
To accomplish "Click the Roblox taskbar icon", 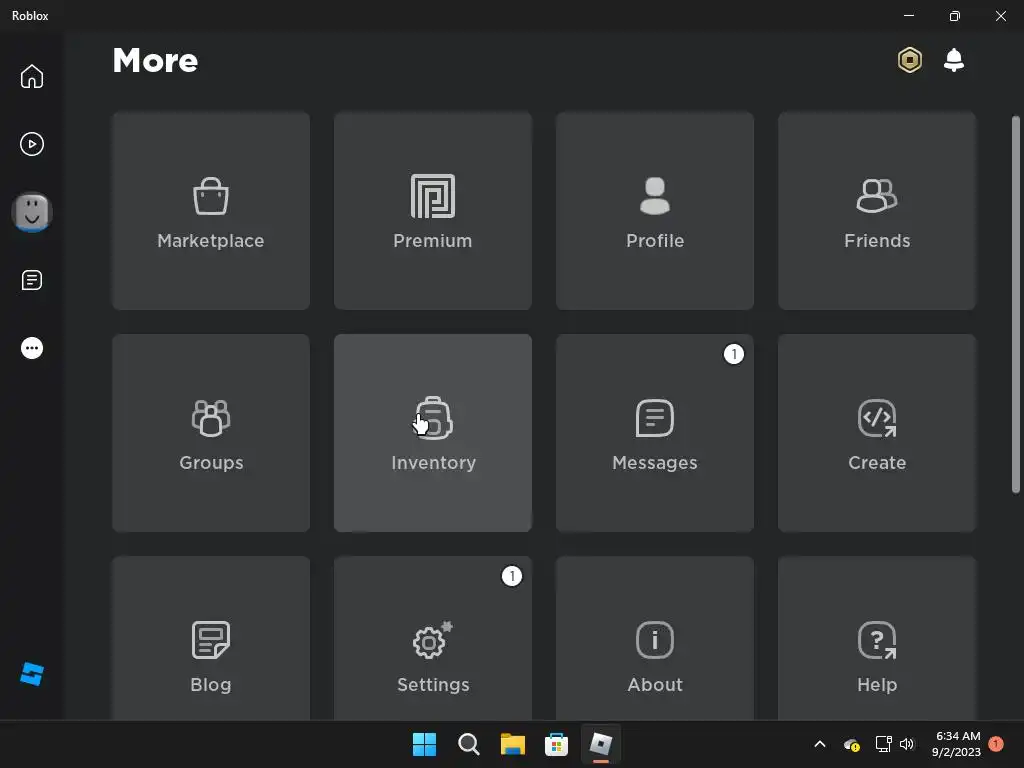I will point(601,744).
